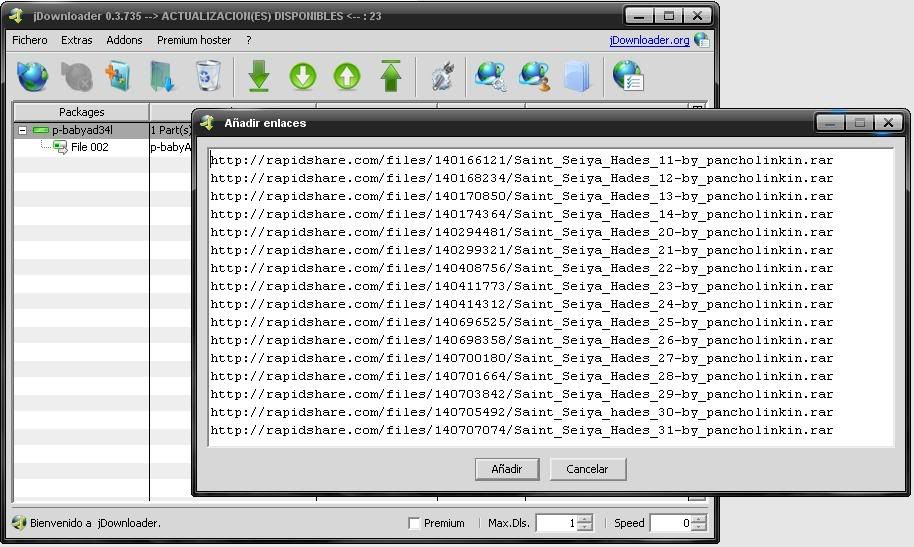Click the Packages column header

tap(81, 111)
